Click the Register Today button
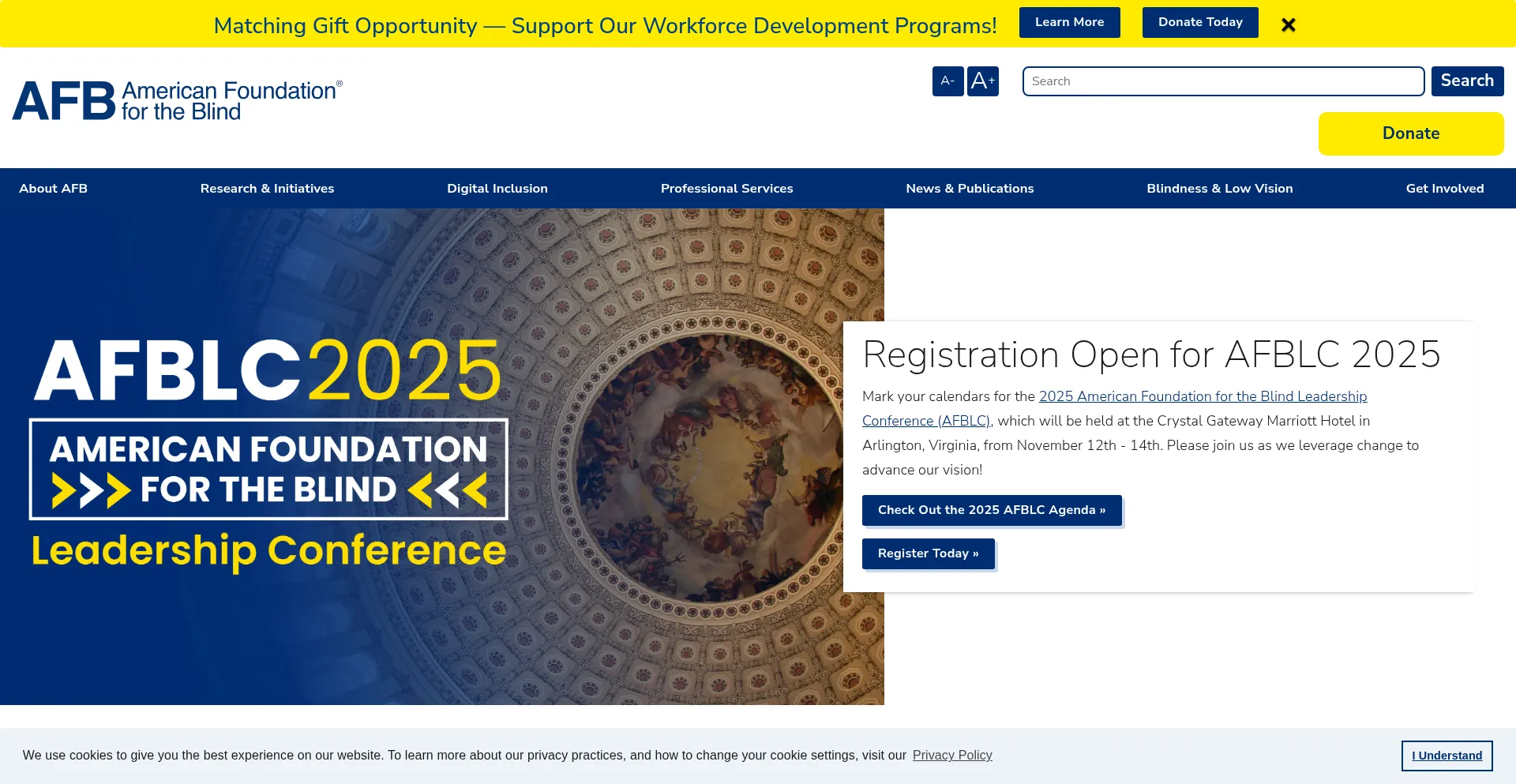 [x=928, y=554]
